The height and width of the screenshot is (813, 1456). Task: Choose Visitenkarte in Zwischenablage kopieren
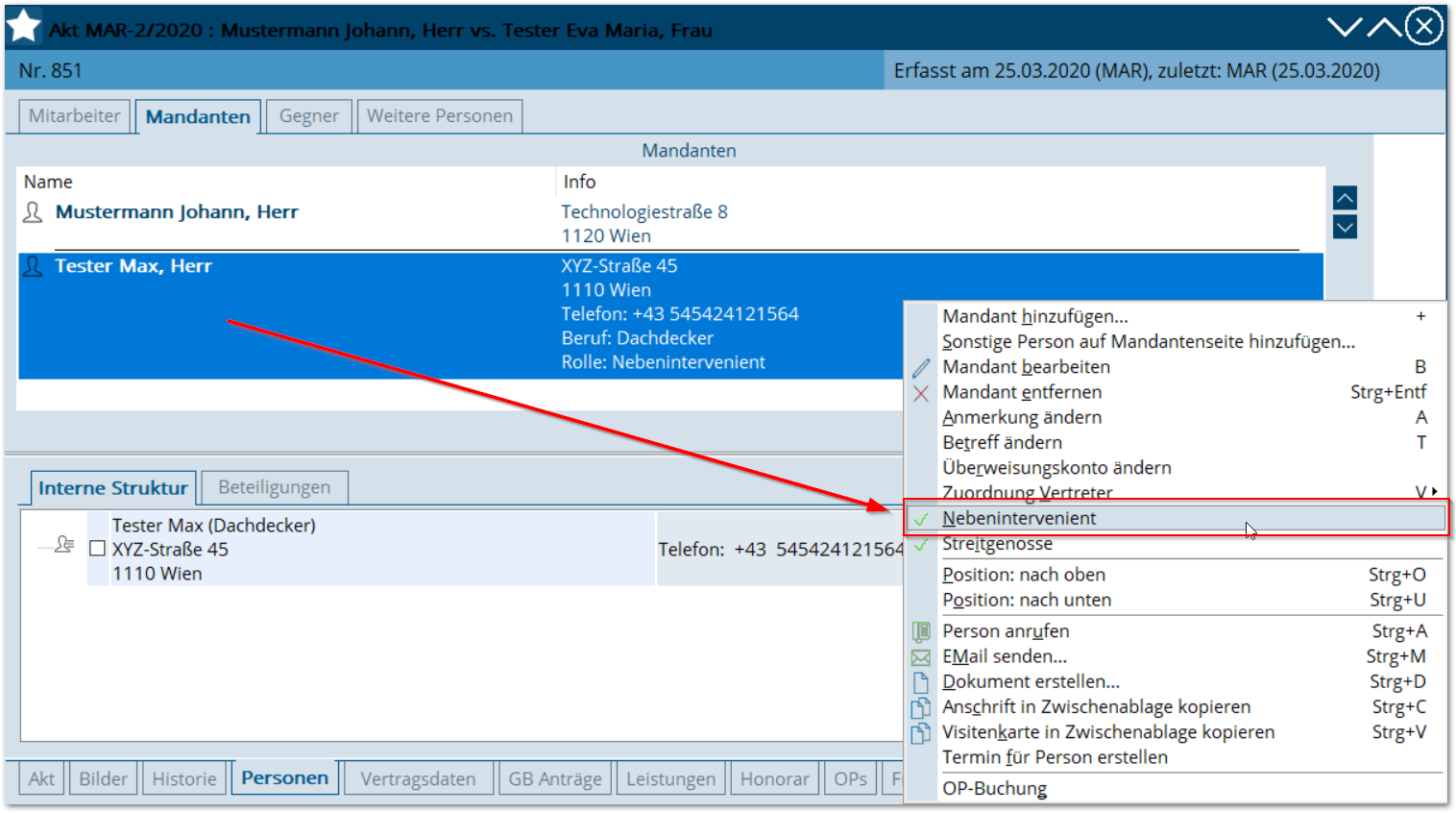1177,732
